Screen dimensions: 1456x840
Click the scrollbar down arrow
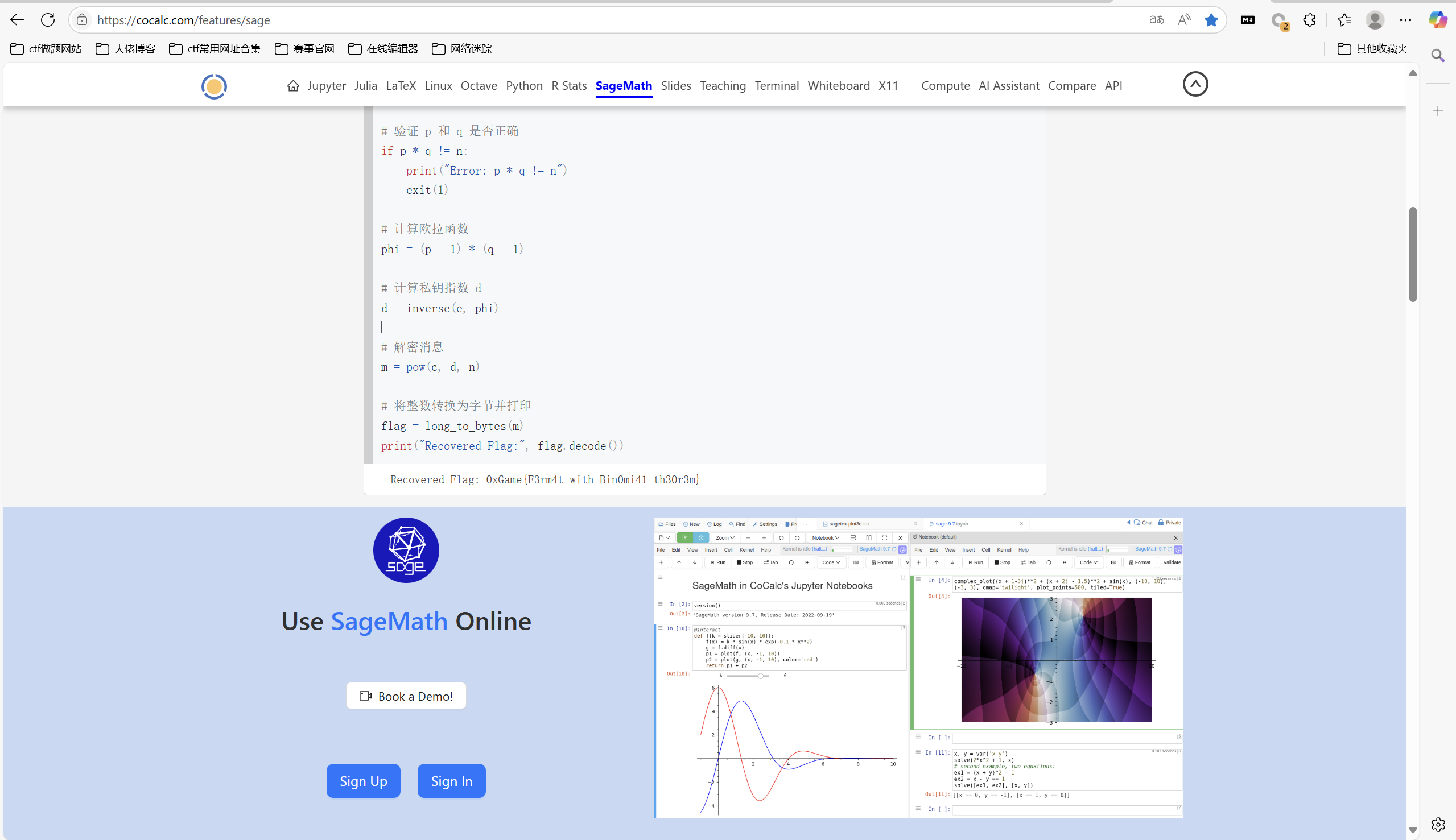[1413, 830]
